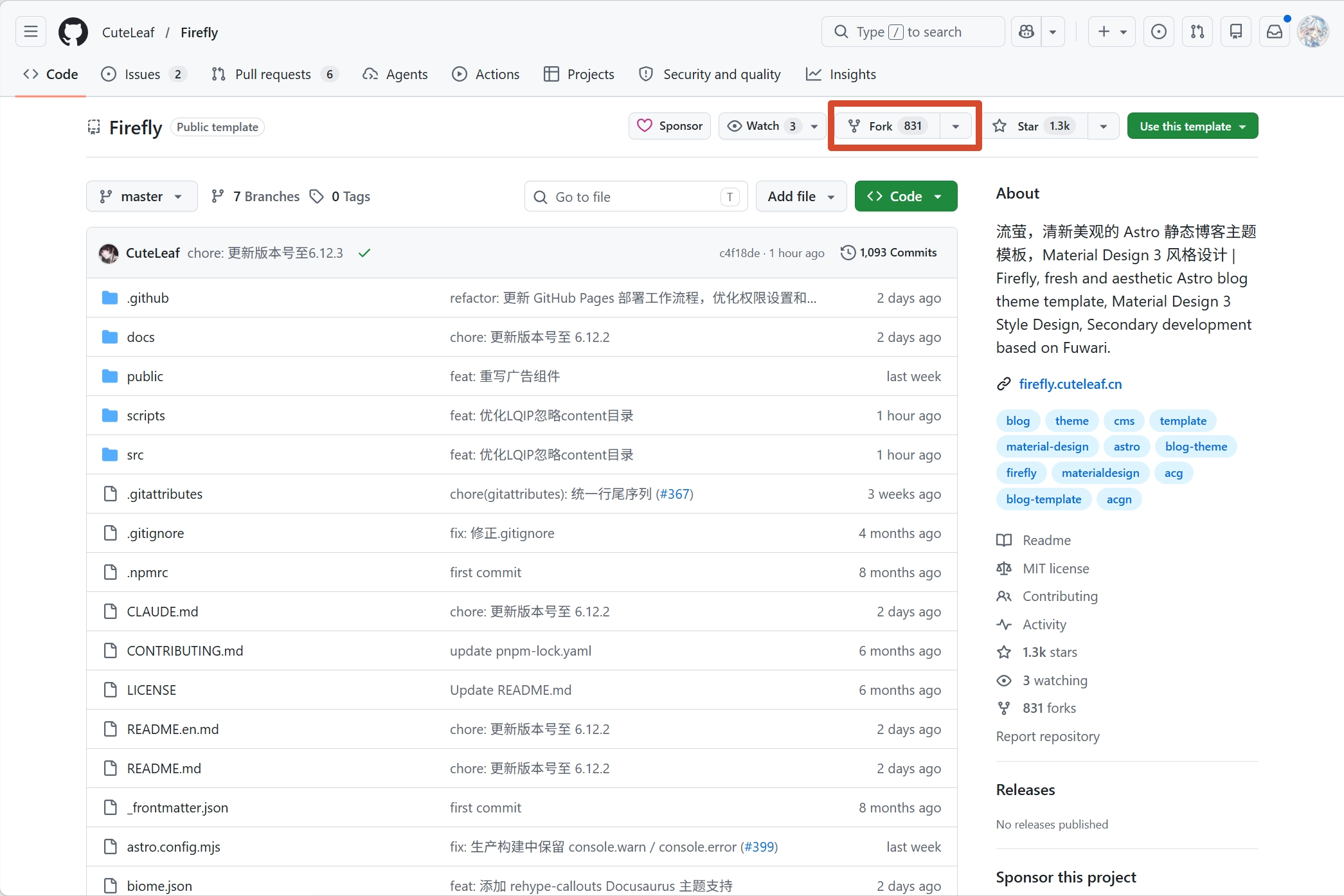The width and height of the screenshot is (1344, 896).
Task: Open the .gitattributes file
Action: point(165,494)
